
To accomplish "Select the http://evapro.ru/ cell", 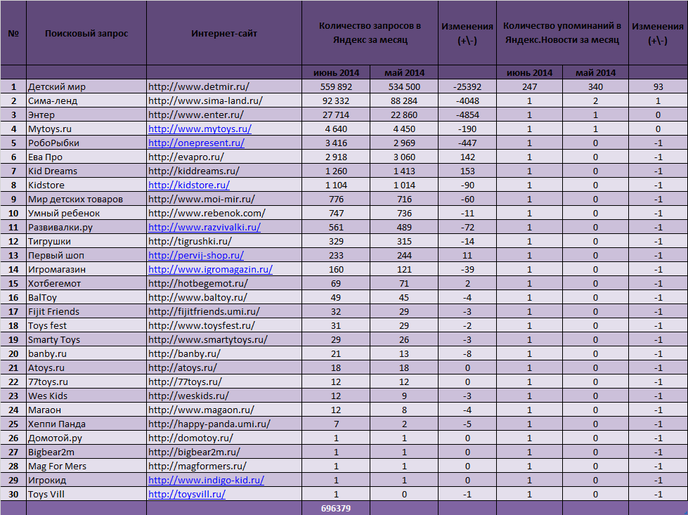I will click(x=224, y=157).
